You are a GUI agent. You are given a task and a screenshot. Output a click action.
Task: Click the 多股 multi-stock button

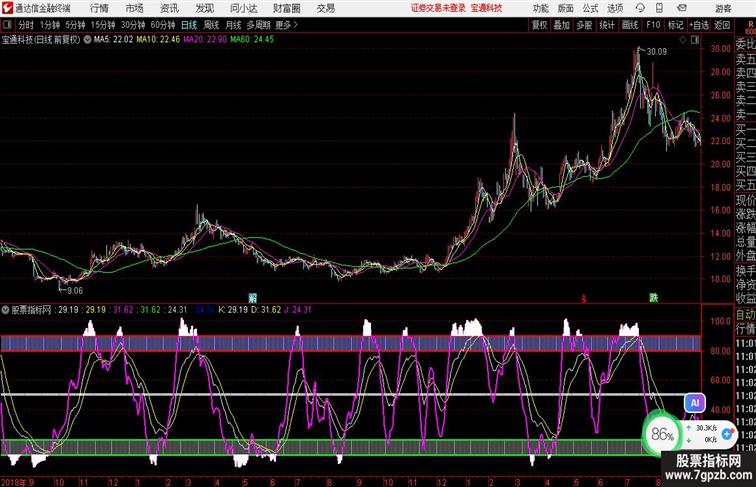pyautogui.click(x=584, y=25)
